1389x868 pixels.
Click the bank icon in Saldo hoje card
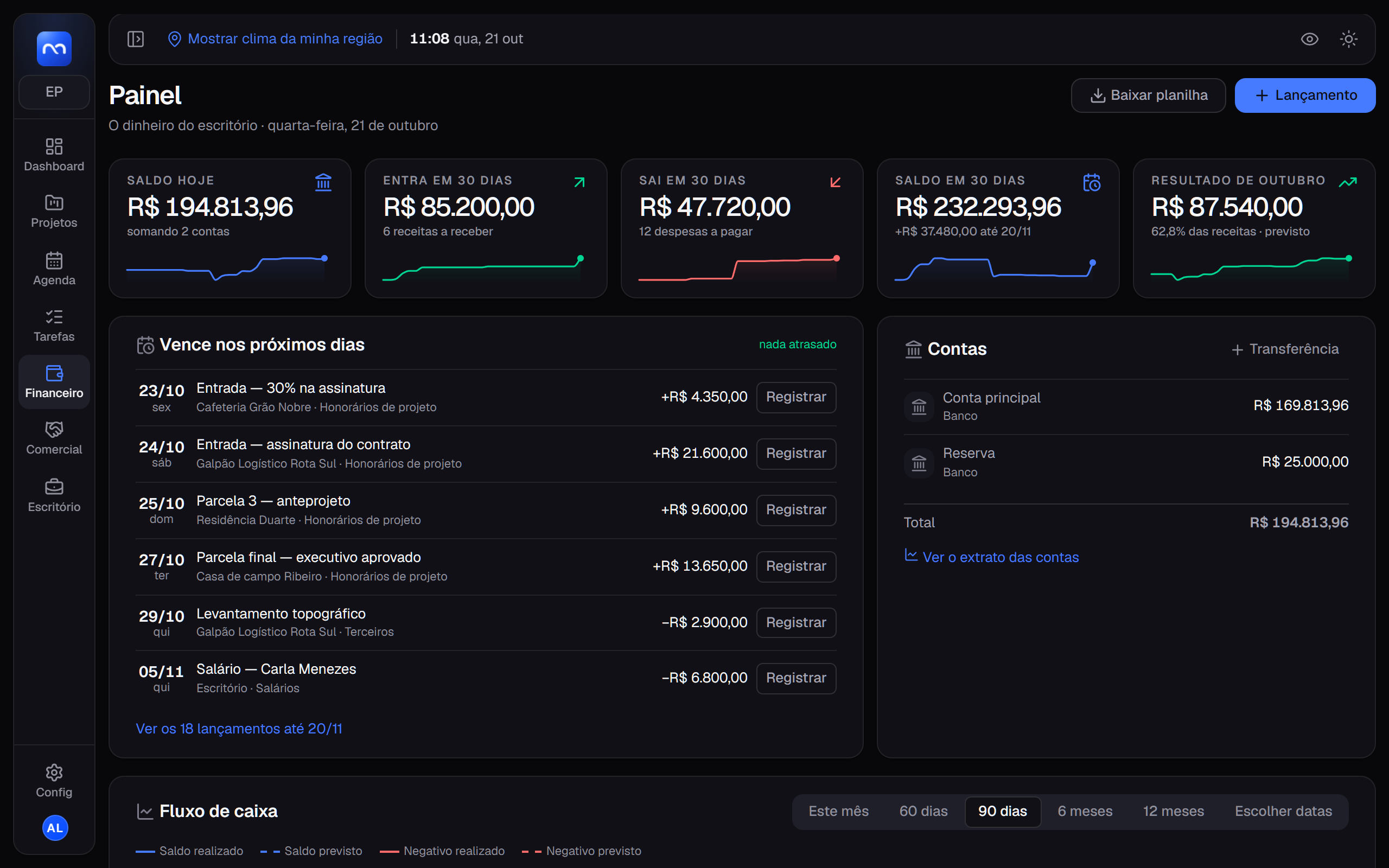tap(323, 182)
